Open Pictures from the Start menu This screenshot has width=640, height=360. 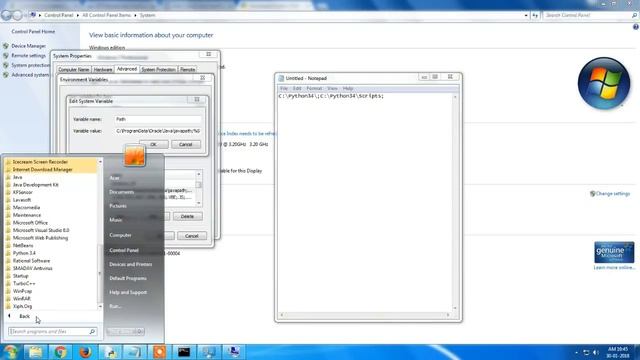(x=118, y=206)
